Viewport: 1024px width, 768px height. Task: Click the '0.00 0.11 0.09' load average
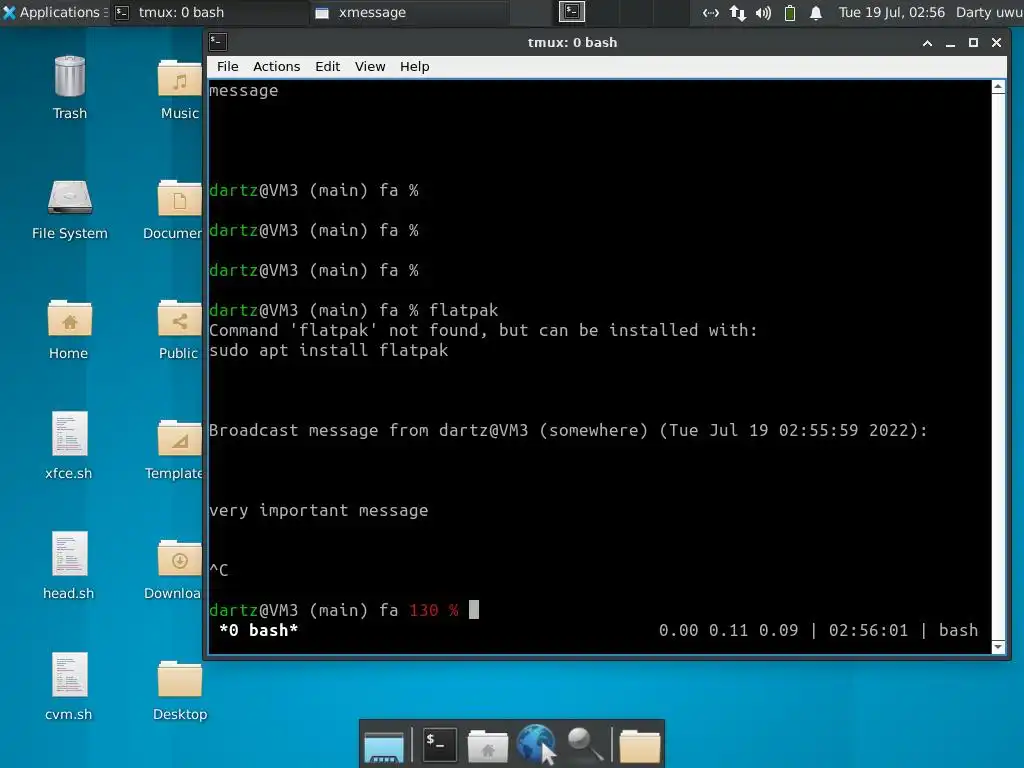(728, 630)
